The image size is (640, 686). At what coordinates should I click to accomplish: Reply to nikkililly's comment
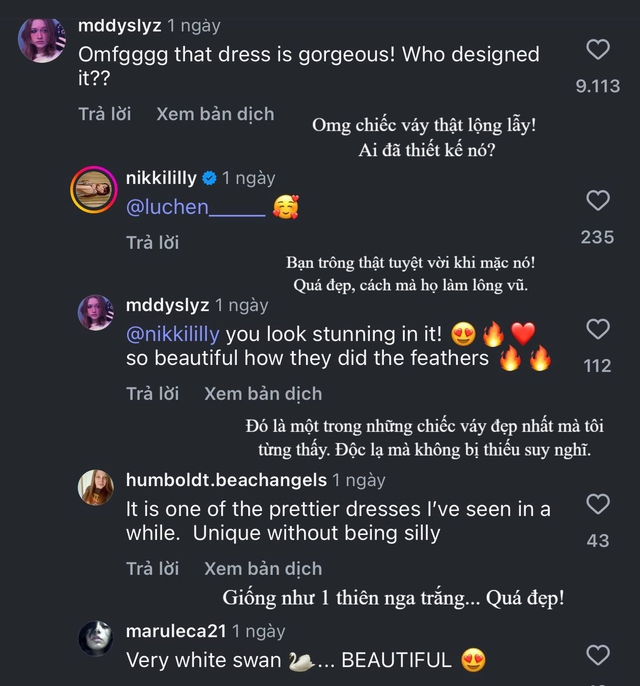(152, 242)
